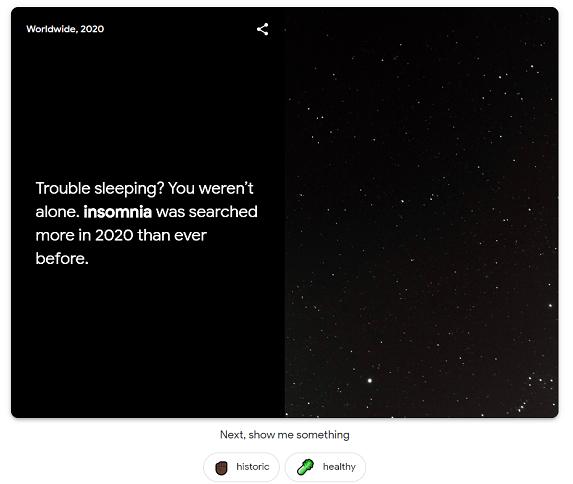Image resolution: width=573 pixels, height=484 pixels.
Task: Click the word "historic" inside its chip
Action: (253, 467)
